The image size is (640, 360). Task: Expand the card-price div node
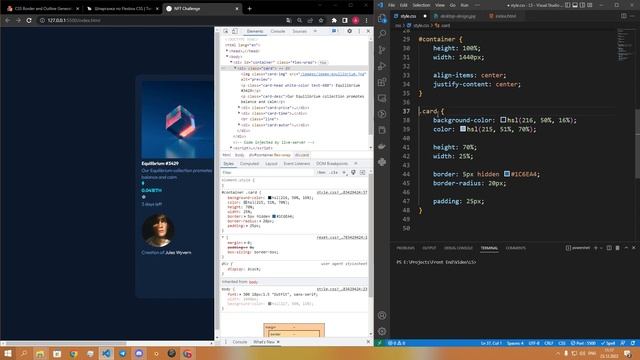point(239,108)
